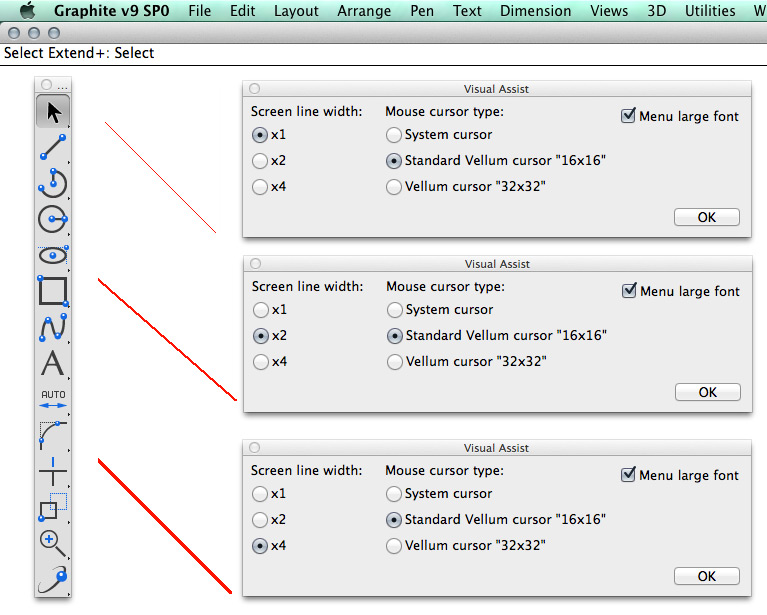Close the top Visual Assist dialog
The height and width of the screenshot is (615, 767).
point(254,89)
